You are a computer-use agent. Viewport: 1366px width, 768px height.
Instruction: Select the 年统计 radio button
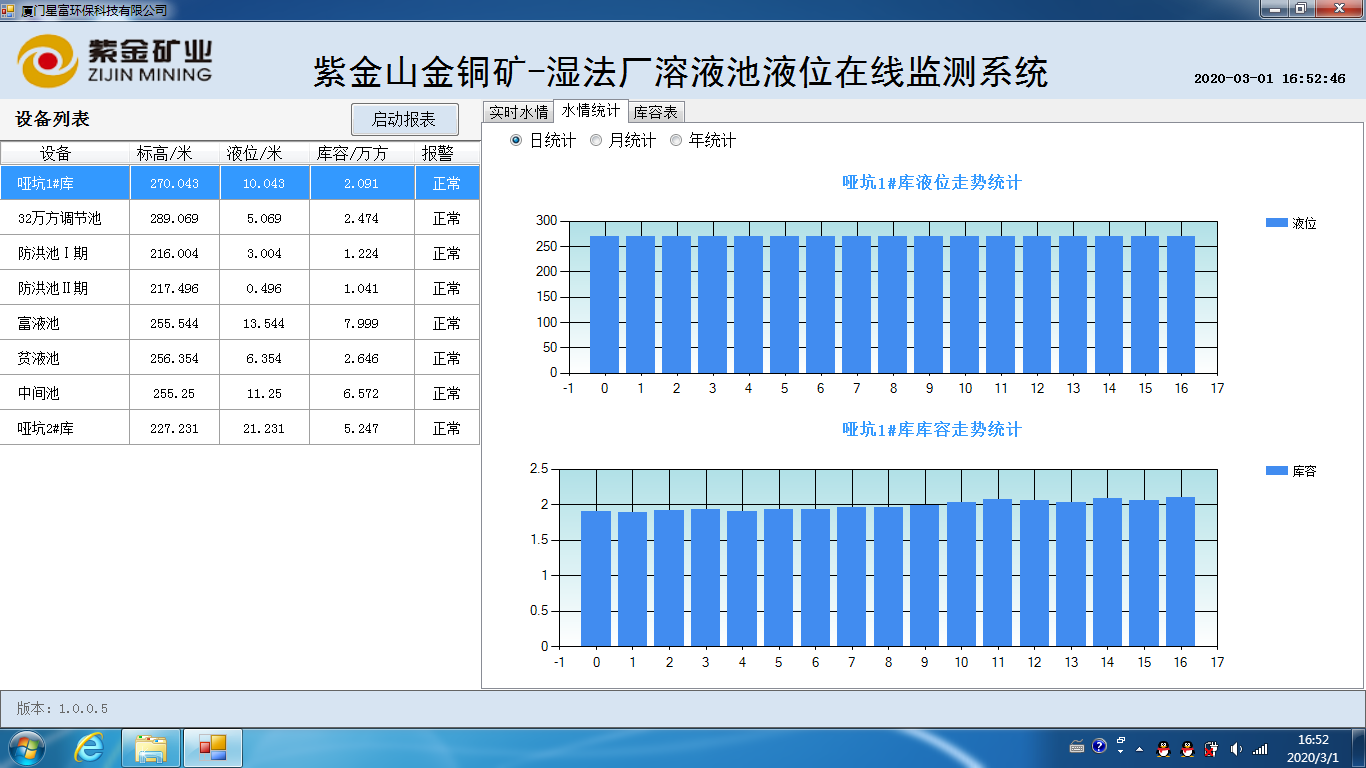pyautogui.click(x=676, y=141)
